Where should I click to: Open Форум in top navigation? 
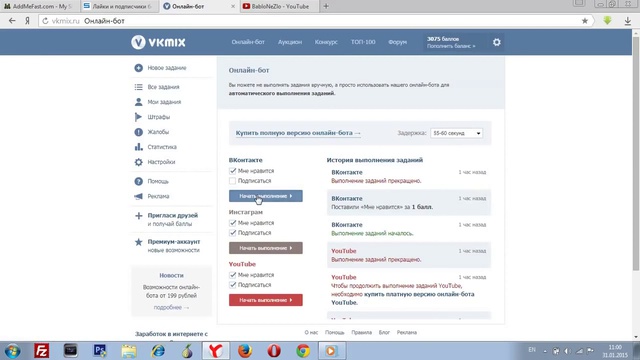point(398,42)
